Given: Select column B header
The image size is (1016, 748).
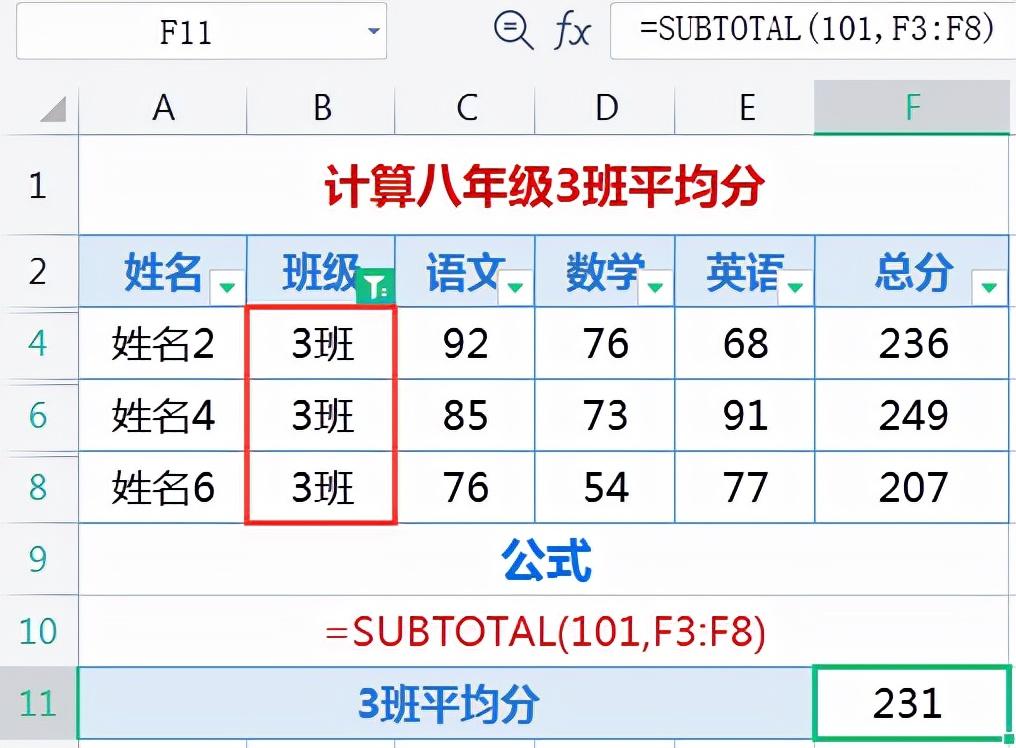Looking at the screenshot, I should click(321, 108).
